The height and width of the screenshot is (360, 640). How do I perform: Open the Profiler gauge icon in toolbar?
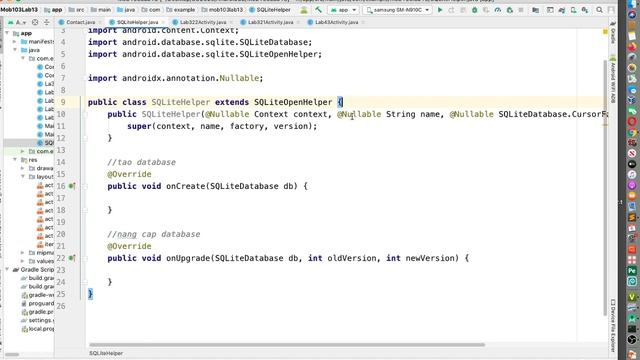click(x=498, y=10)
